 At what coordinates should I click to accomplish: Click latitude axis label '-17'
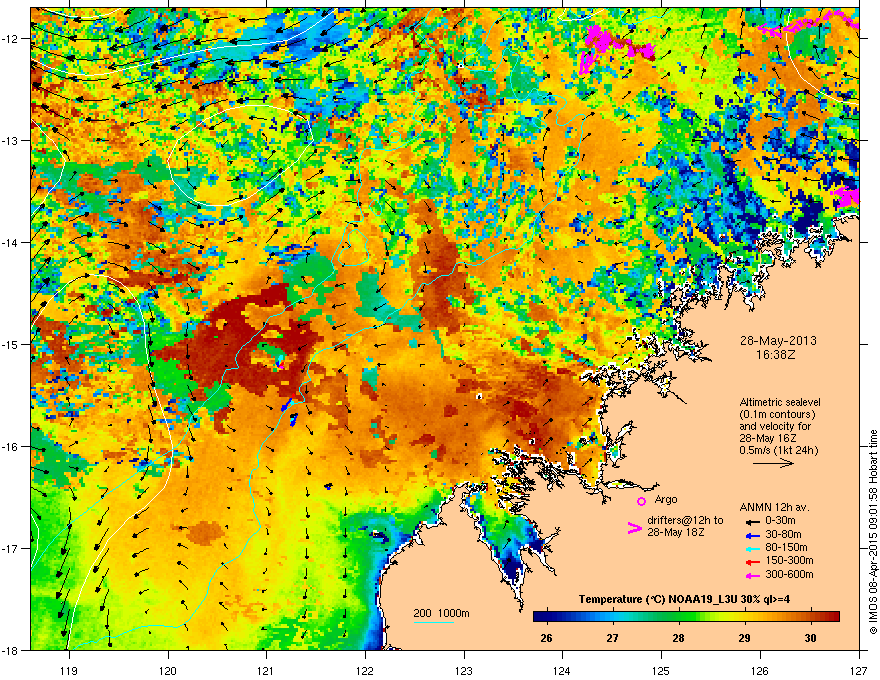[11, 548]
